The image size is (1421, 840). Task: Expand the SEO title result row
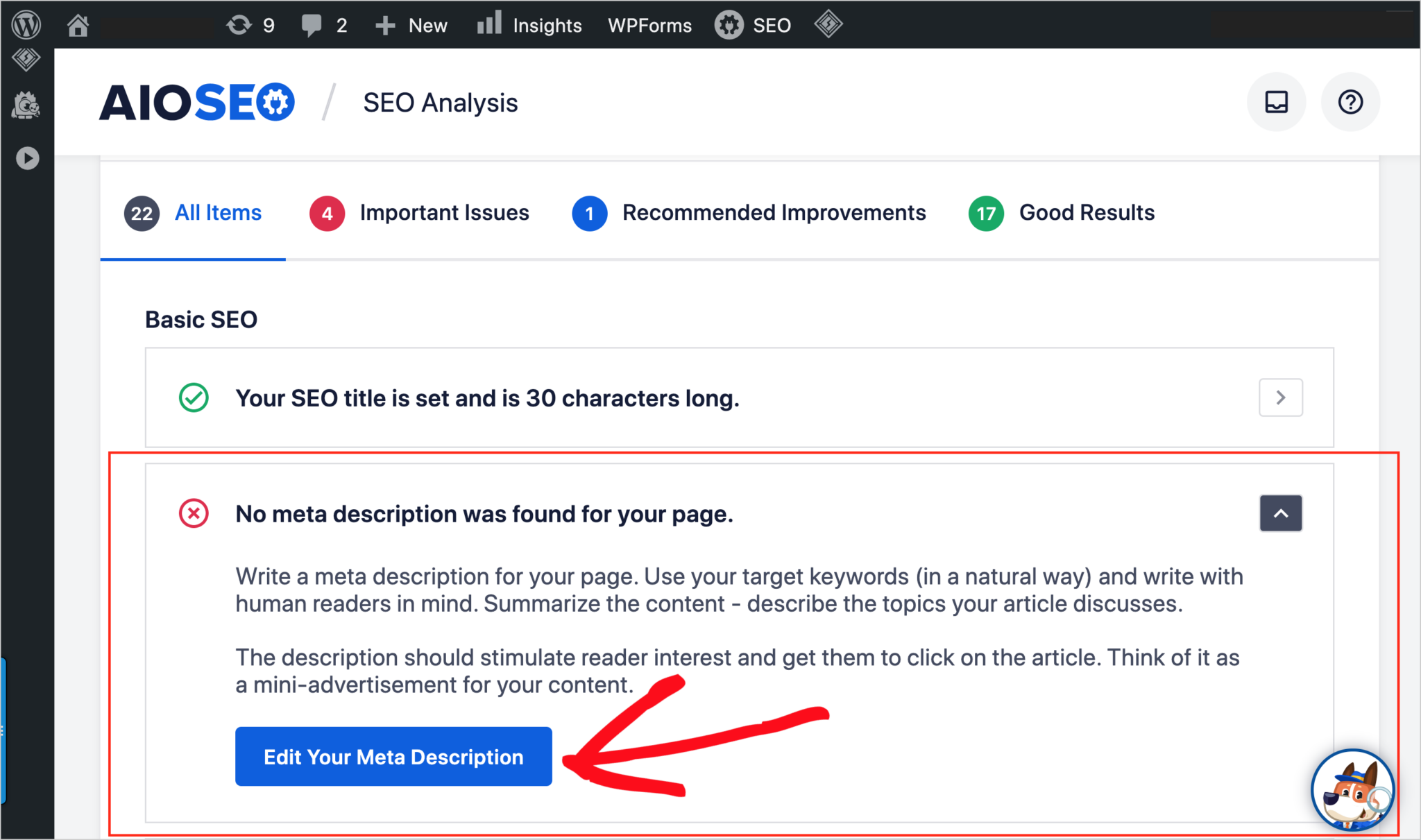click(1281, 397)
